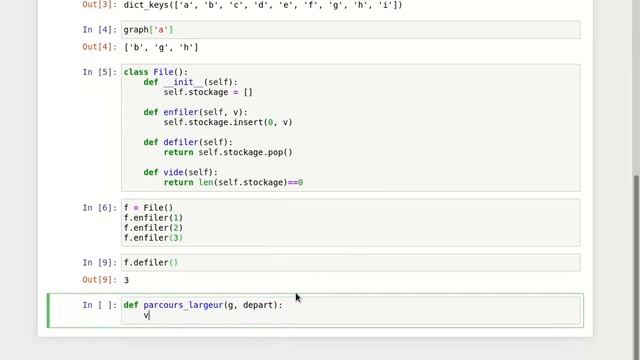Click the class File() code cell In [5]
This screenshot has height=360, width=640.
click(350, 127)
